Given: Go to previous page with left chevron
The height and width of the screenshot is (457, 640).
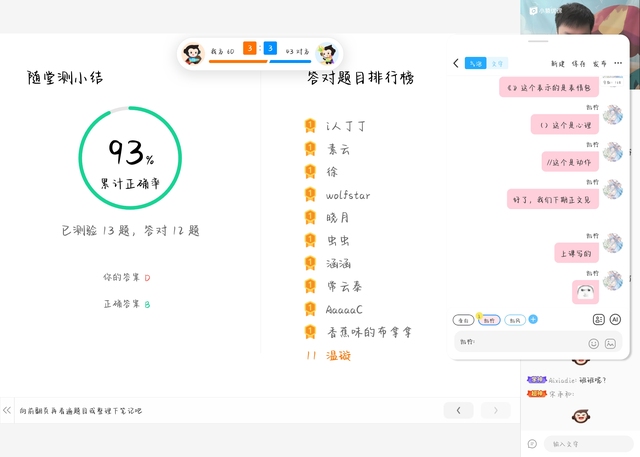Looking at the screenshot, I should click(x=458, y=410).
